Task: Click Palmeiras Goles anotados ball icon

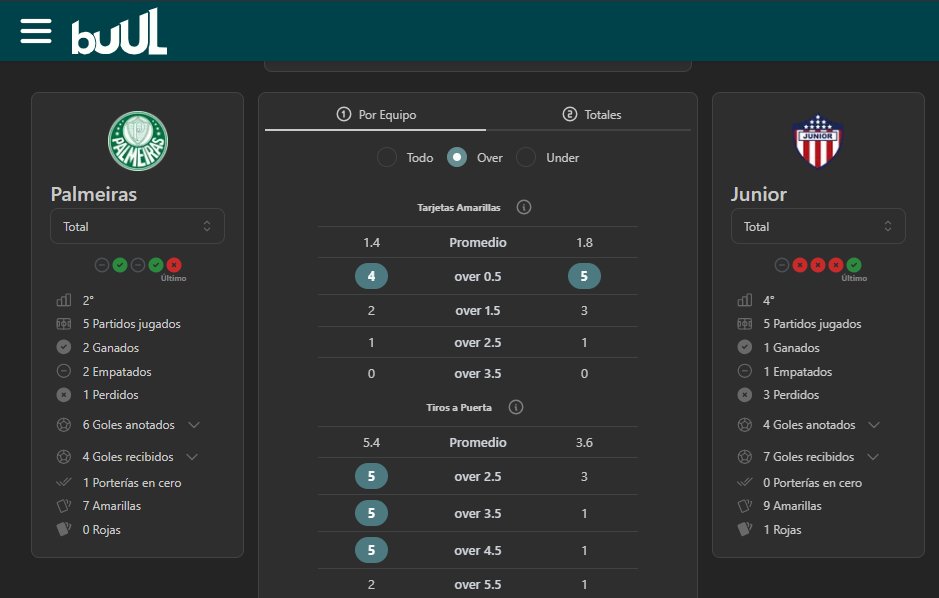Action: (63, 425)
